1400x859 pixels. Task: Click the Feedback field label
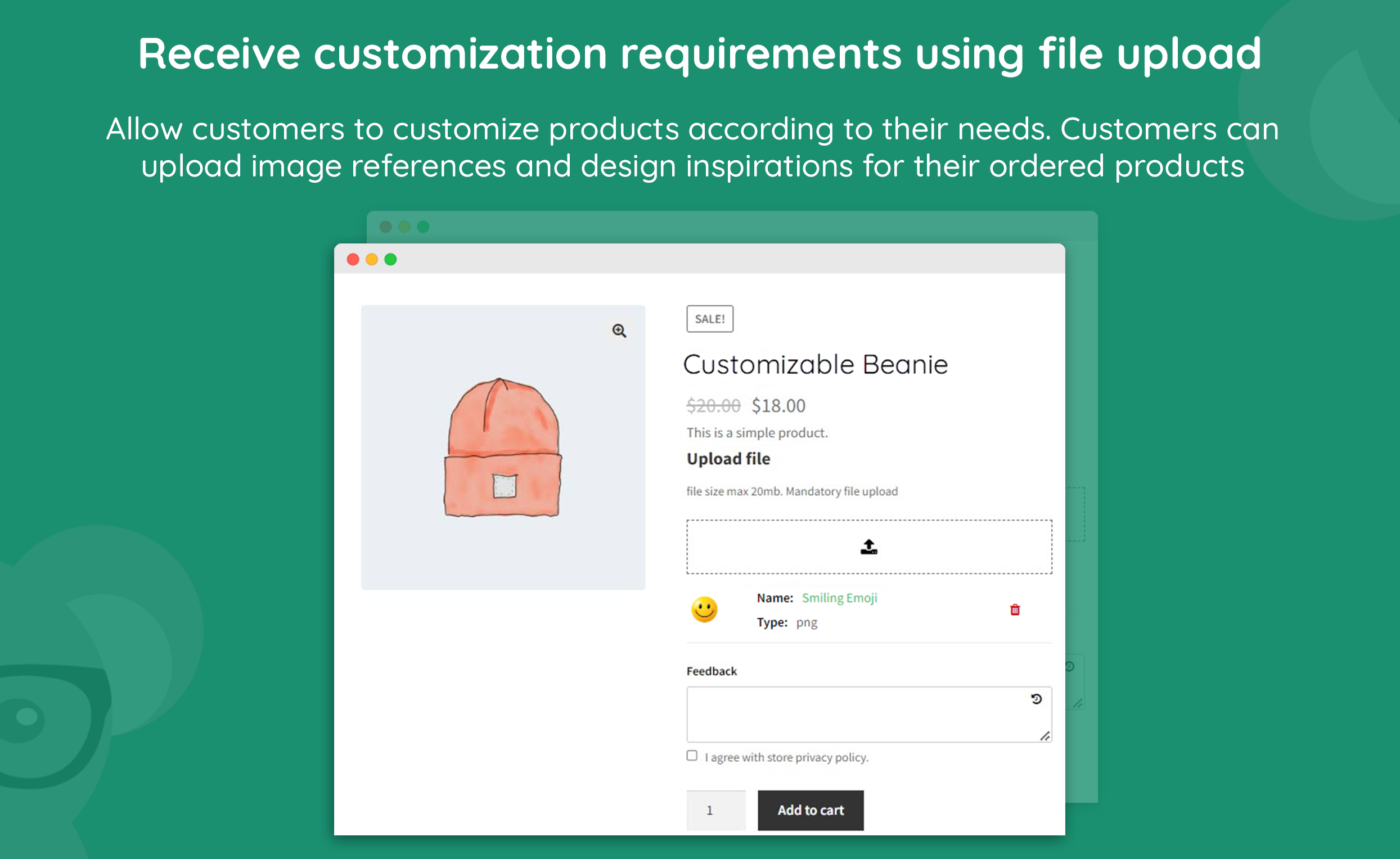pyautogui.click(x=712, y=671)
